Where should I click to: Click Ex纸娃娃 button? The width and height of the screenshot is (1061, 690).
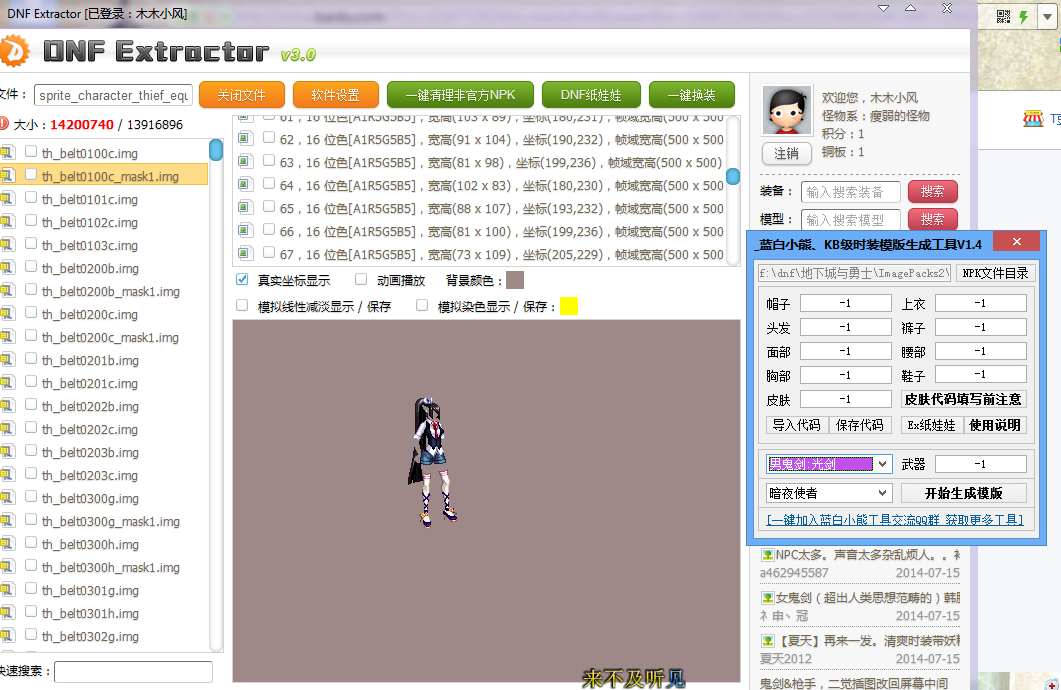[x=932, y=425]
